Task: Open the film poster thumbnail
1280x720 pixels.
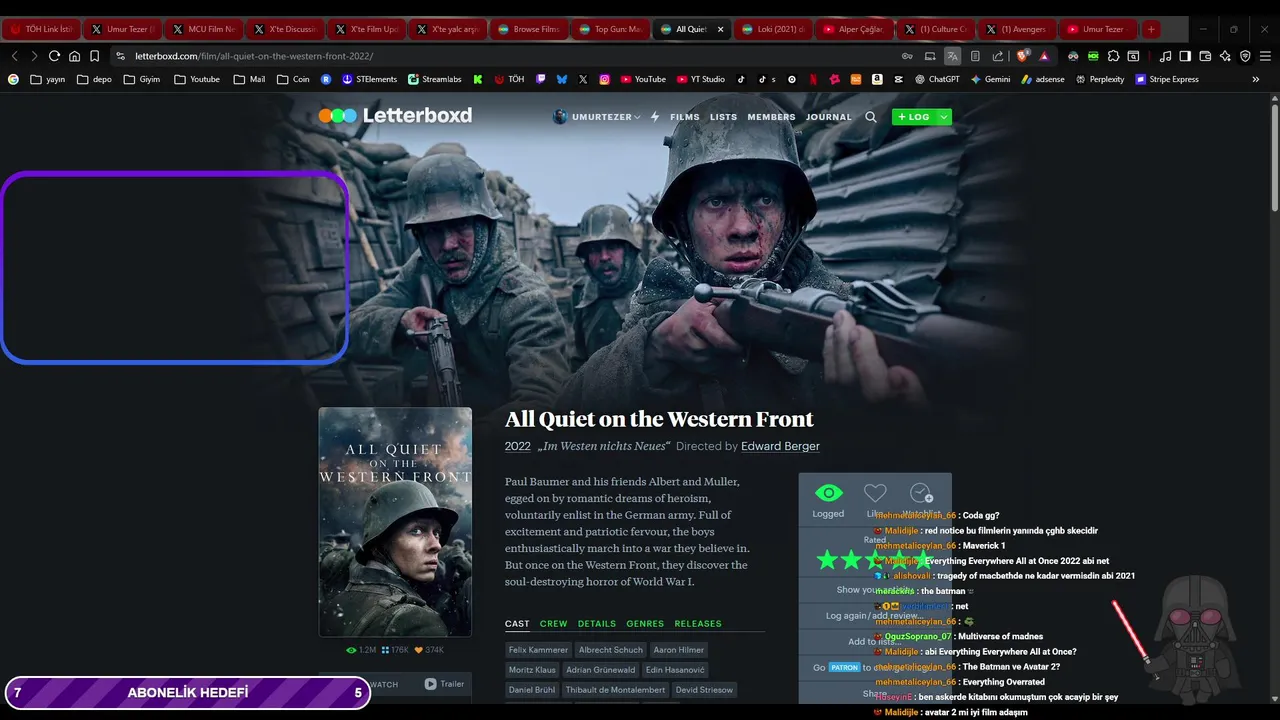Action: 395,521
